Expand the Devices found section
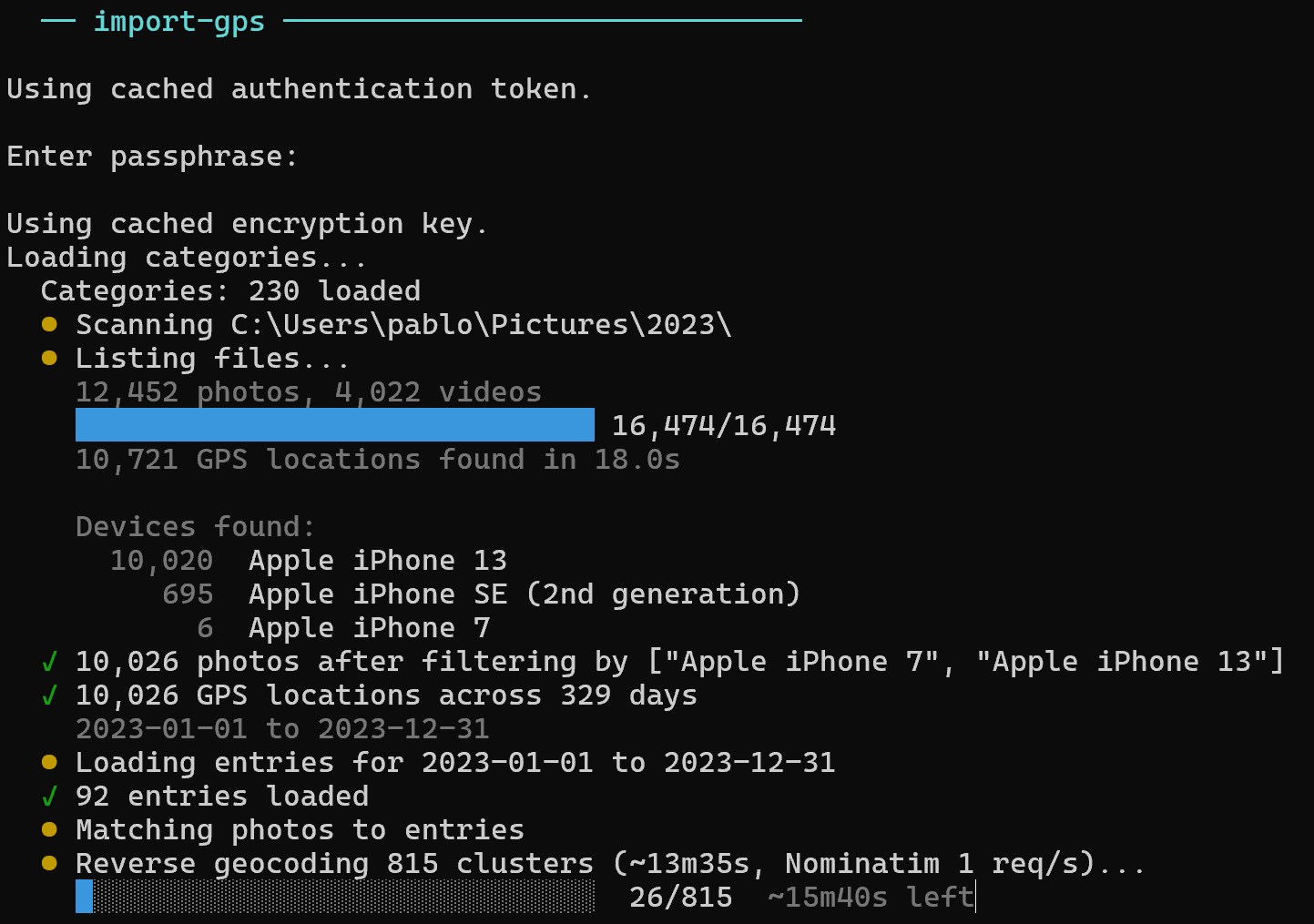The image size is (1314, 924). coord(194,526)
